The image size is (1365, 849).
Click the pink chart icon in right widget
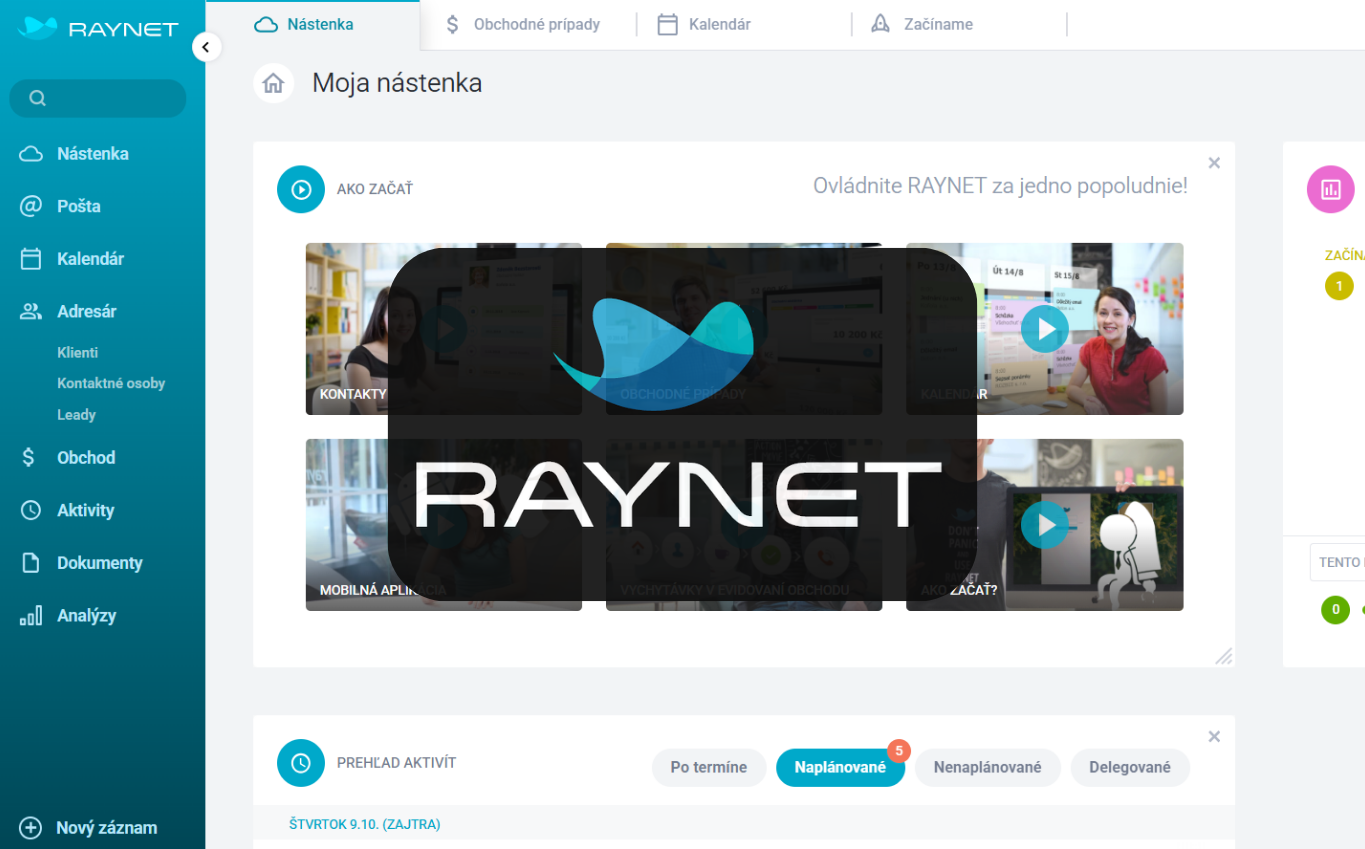[x=1331, y=189]
